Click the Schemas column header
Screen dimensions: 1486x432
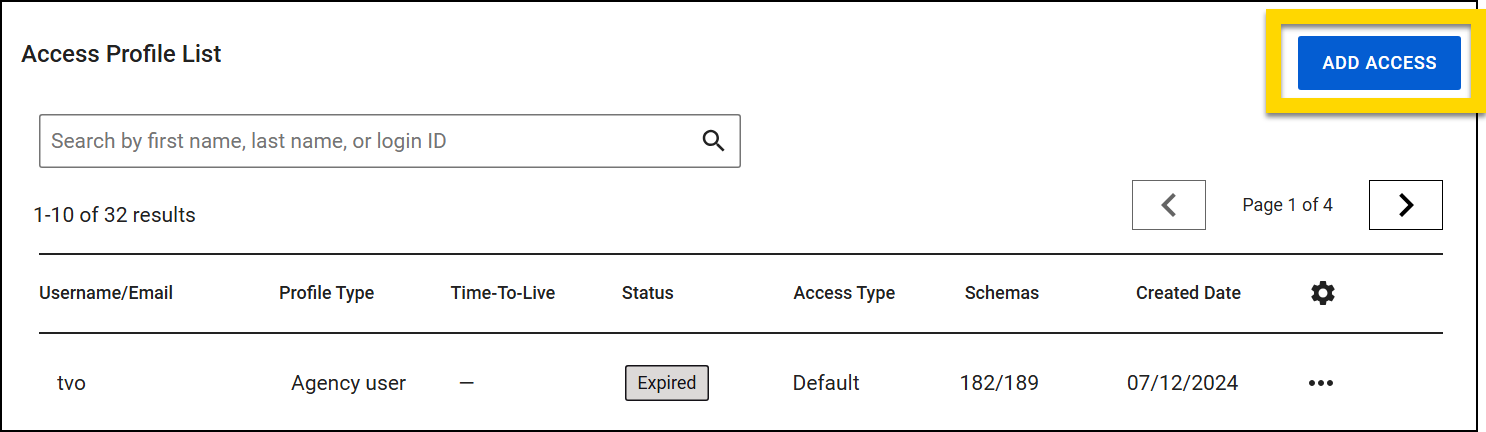(1001, 293)
